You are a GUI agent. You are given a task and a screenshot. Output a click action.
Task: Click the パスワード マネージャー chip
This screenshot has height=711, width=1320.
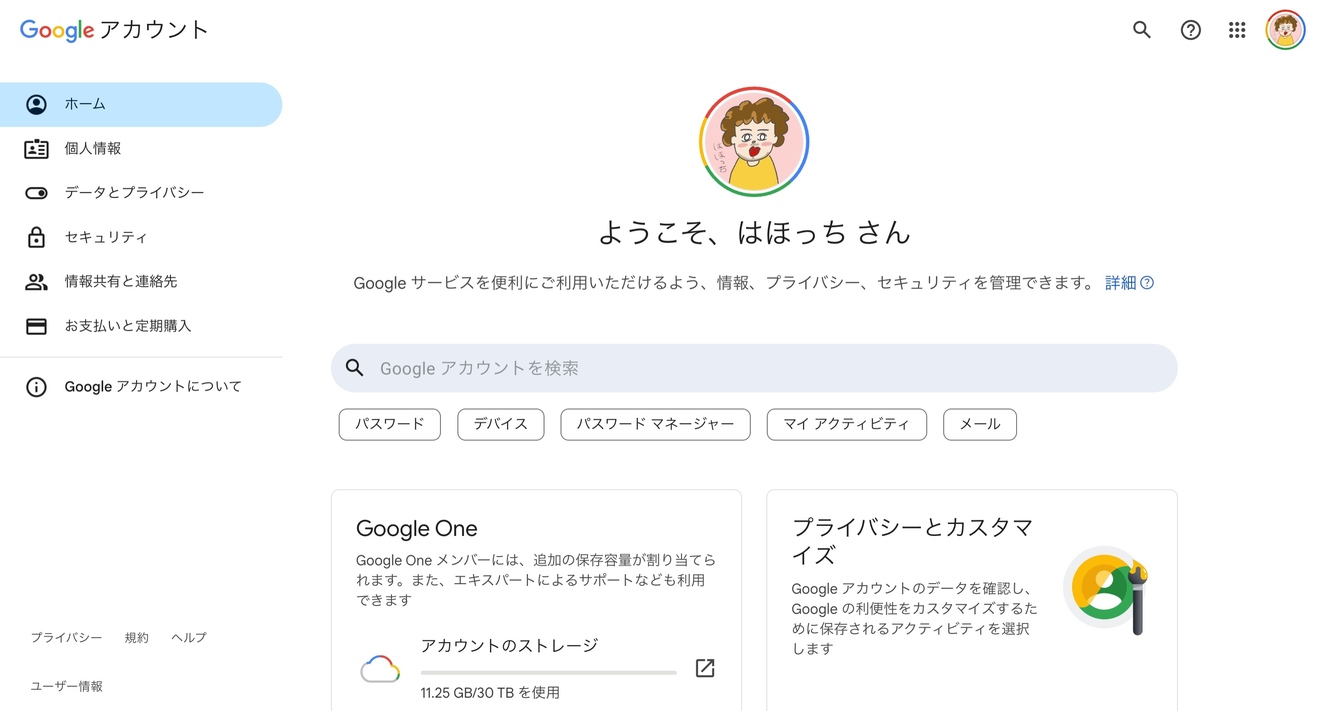(x=655, y=424)
